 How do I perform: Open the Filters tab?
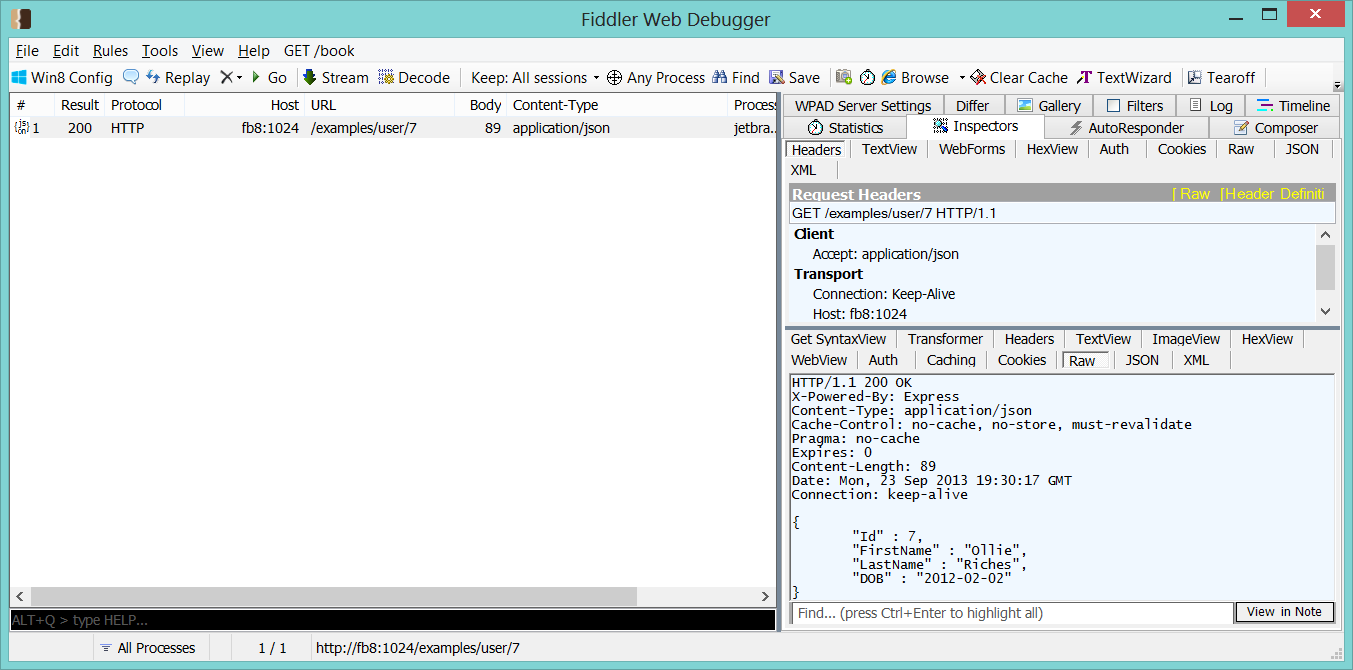pos(1134,106)
